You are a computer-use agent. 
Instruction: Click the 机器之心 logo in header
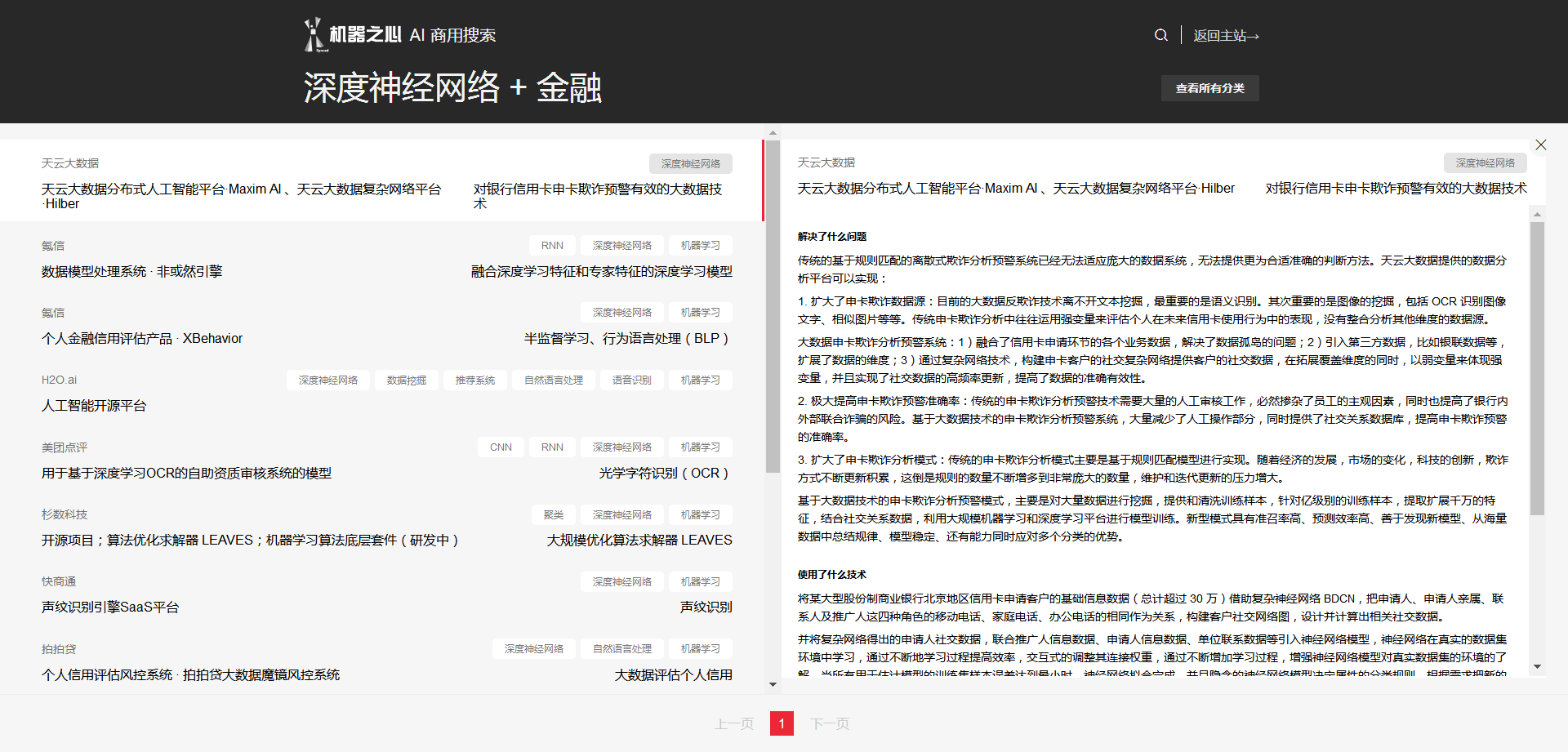click(353, 35)
